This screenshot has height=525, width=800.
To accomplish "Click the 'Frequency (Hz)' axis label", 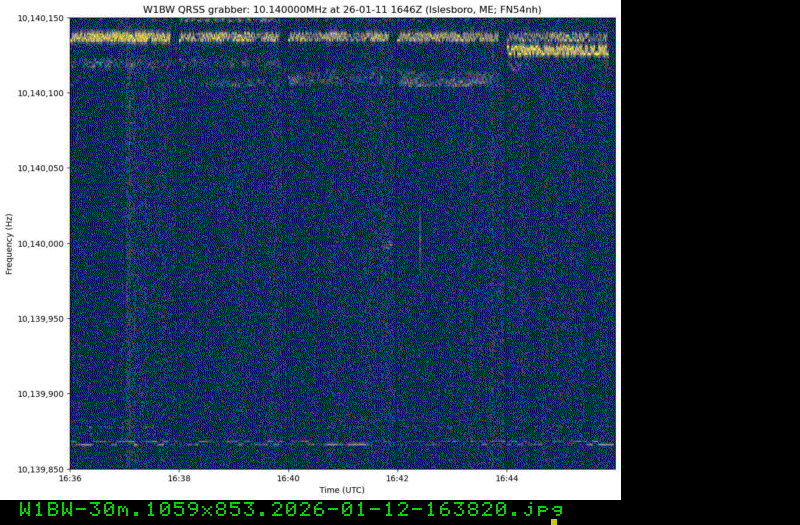I will point(9,244).
